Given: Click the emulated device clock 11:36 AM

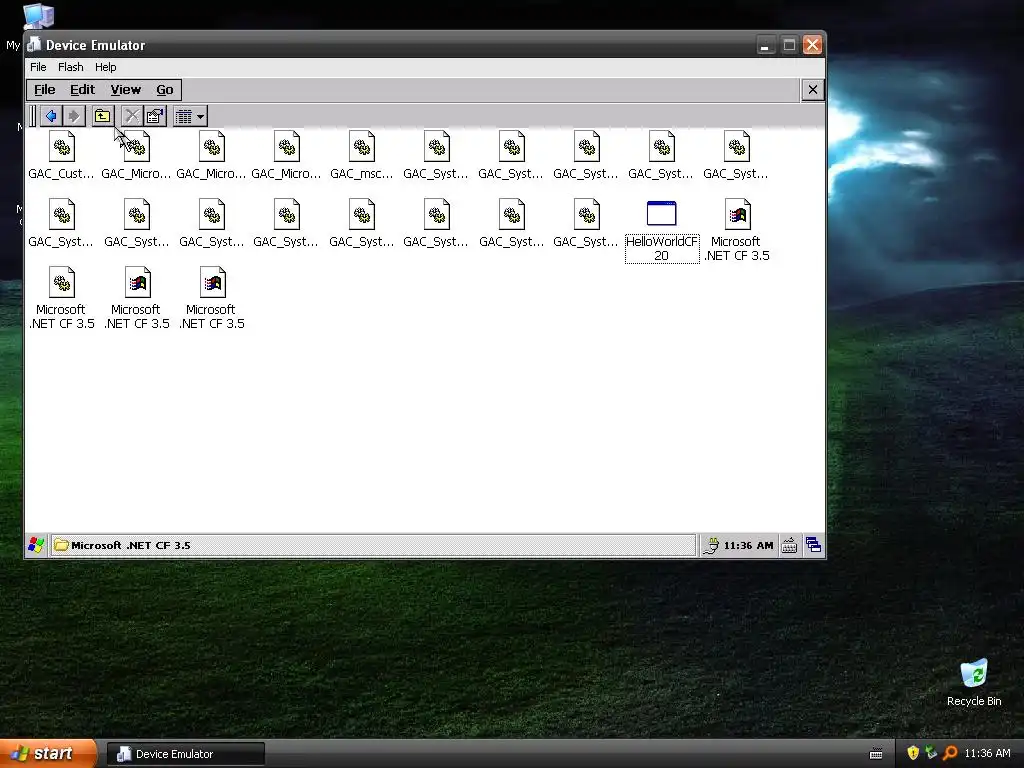Looking at the screenshot, I should point(748,545).
